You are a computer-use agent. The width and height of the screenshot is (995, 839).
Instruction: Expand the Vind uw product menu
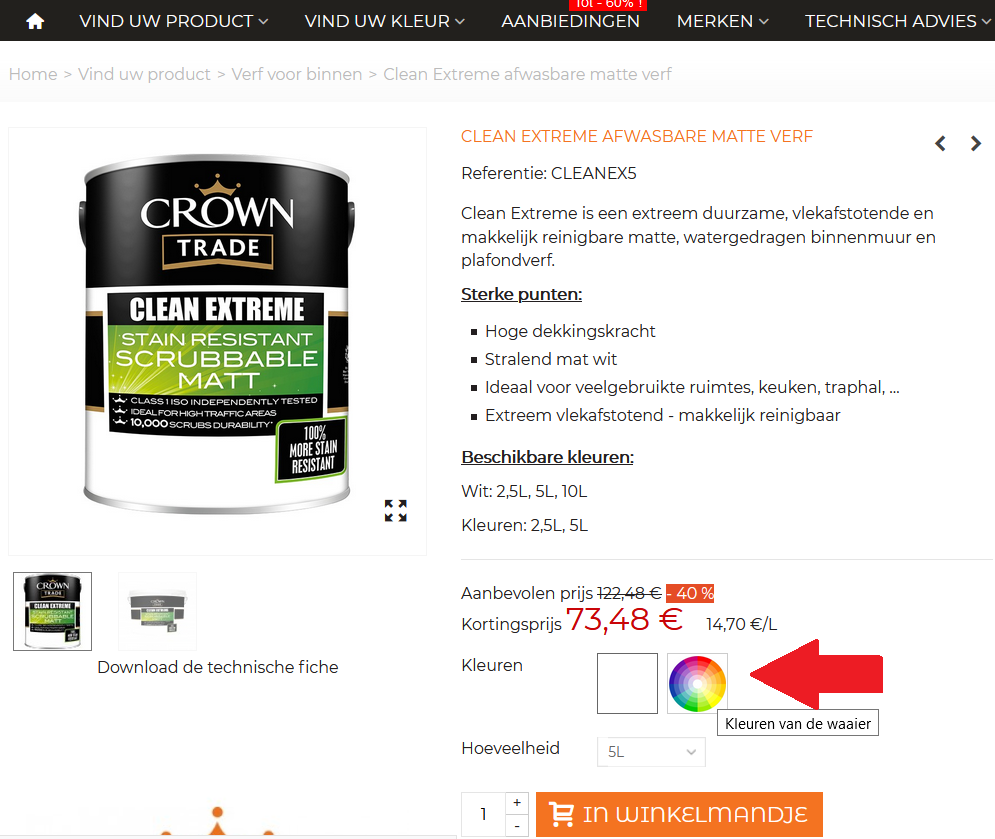(x=173, y=22)
